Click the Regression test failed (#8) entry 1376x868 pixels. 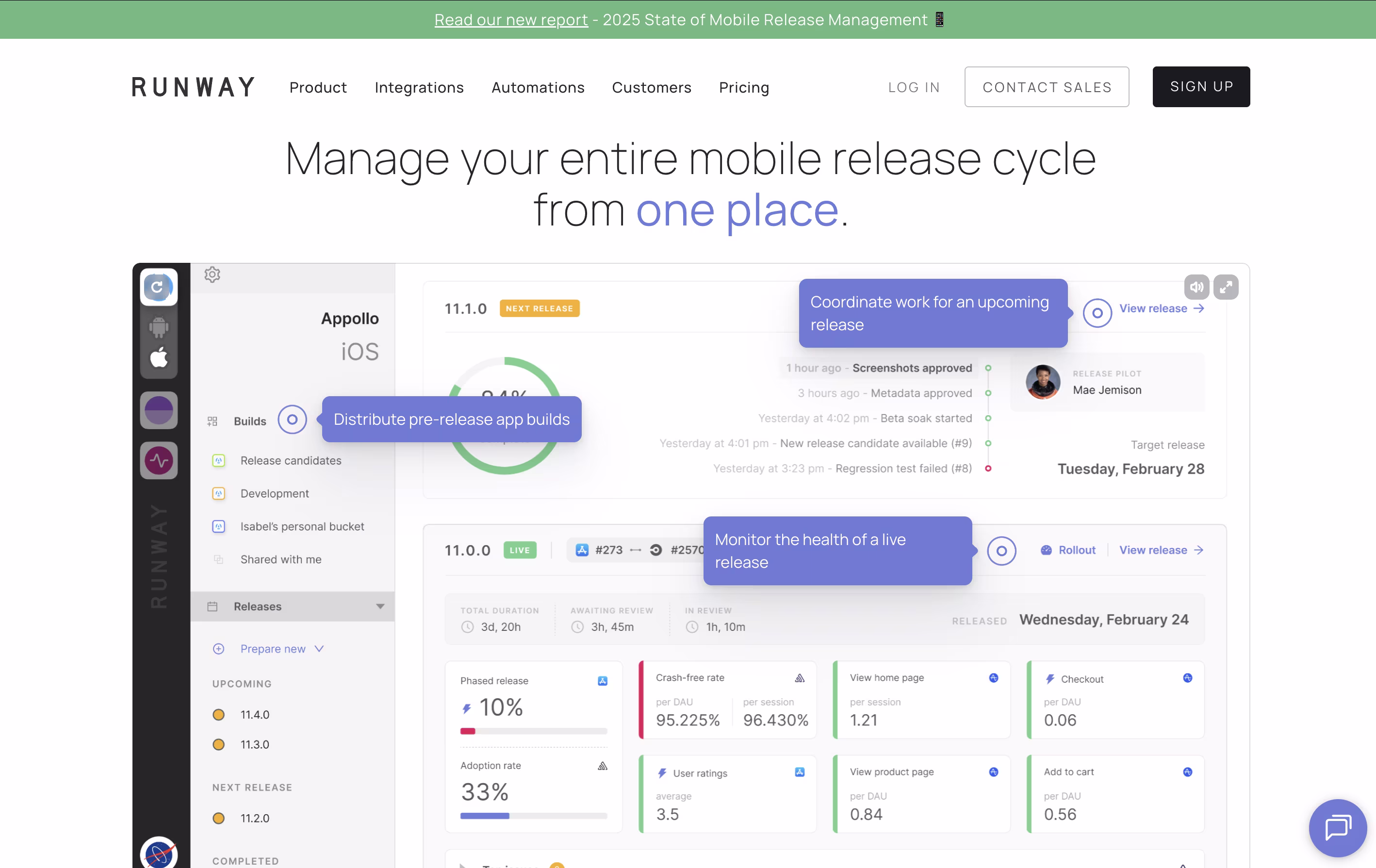(842, 468)
